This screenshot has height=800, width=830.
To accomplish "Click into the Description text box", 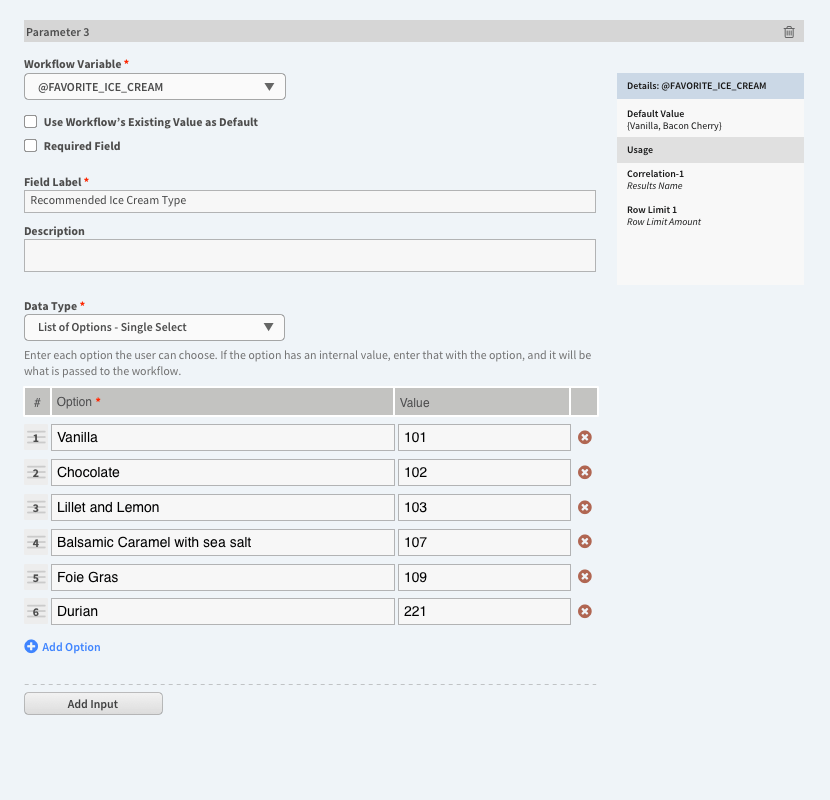I will (310, 255).
